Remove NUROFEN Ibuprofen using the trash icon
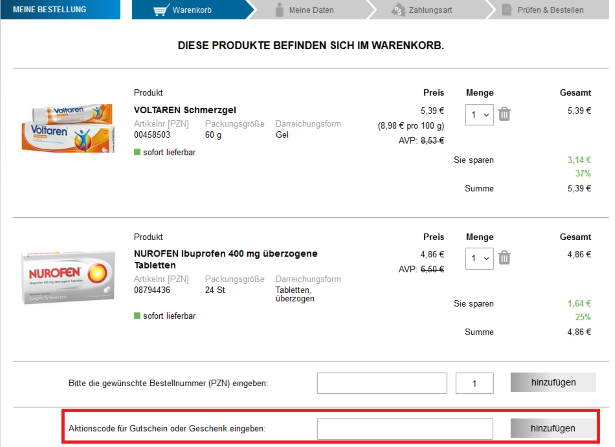 coord(504,258)
